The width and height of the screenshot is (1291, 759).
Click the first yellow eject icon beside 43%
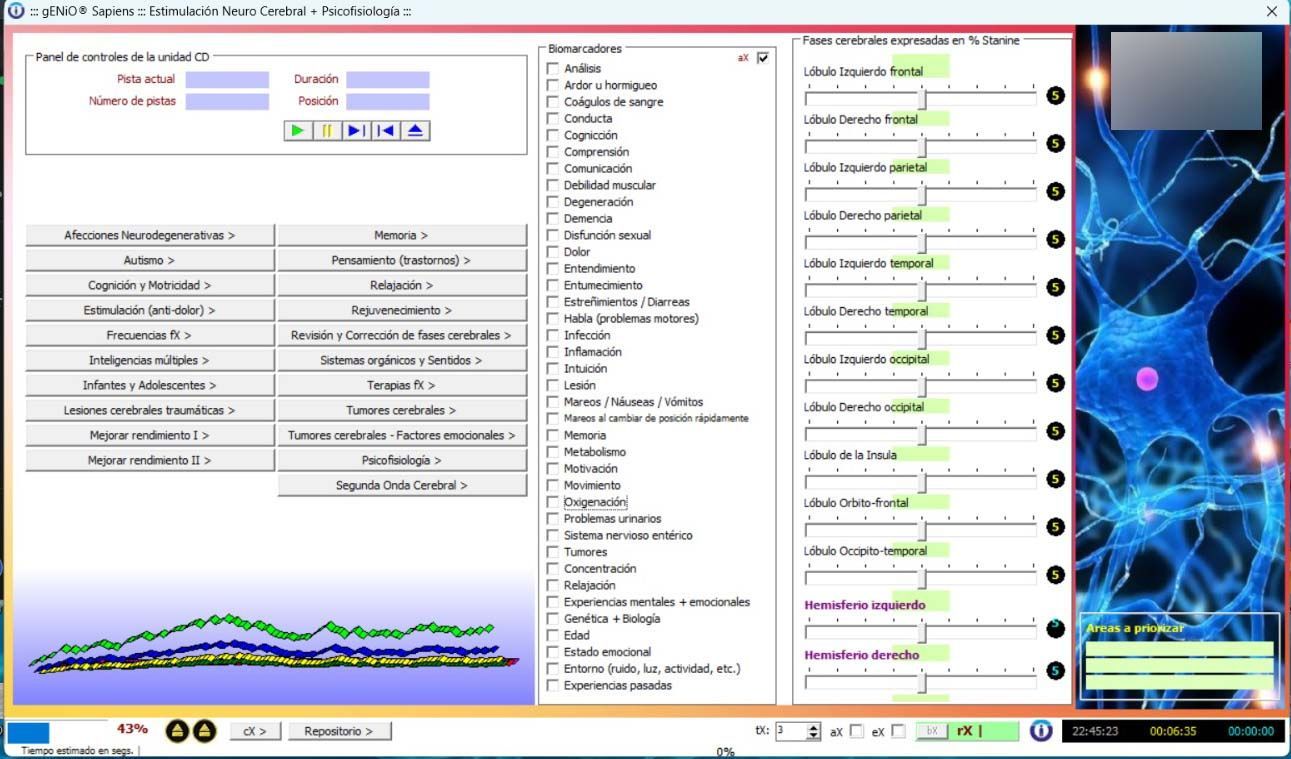click(x=177, y=731)
